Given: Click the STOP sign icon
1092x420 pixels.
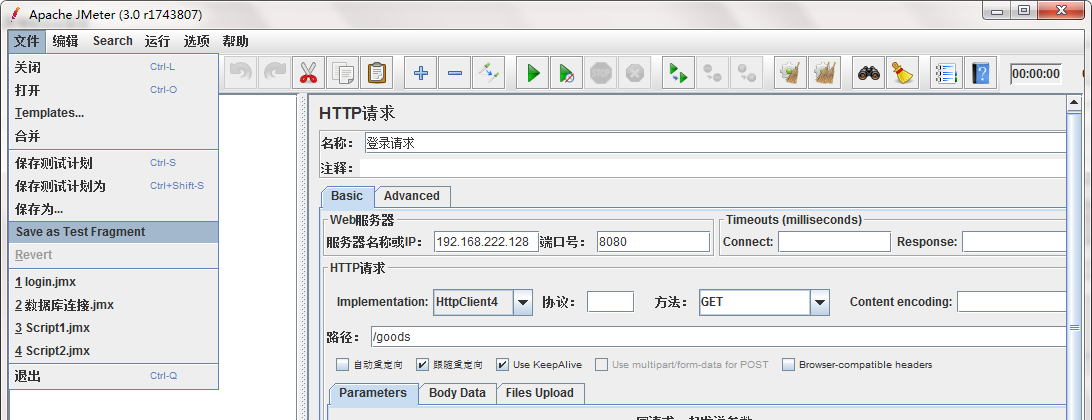Looking at the screenshot, I should coord(600,72).
